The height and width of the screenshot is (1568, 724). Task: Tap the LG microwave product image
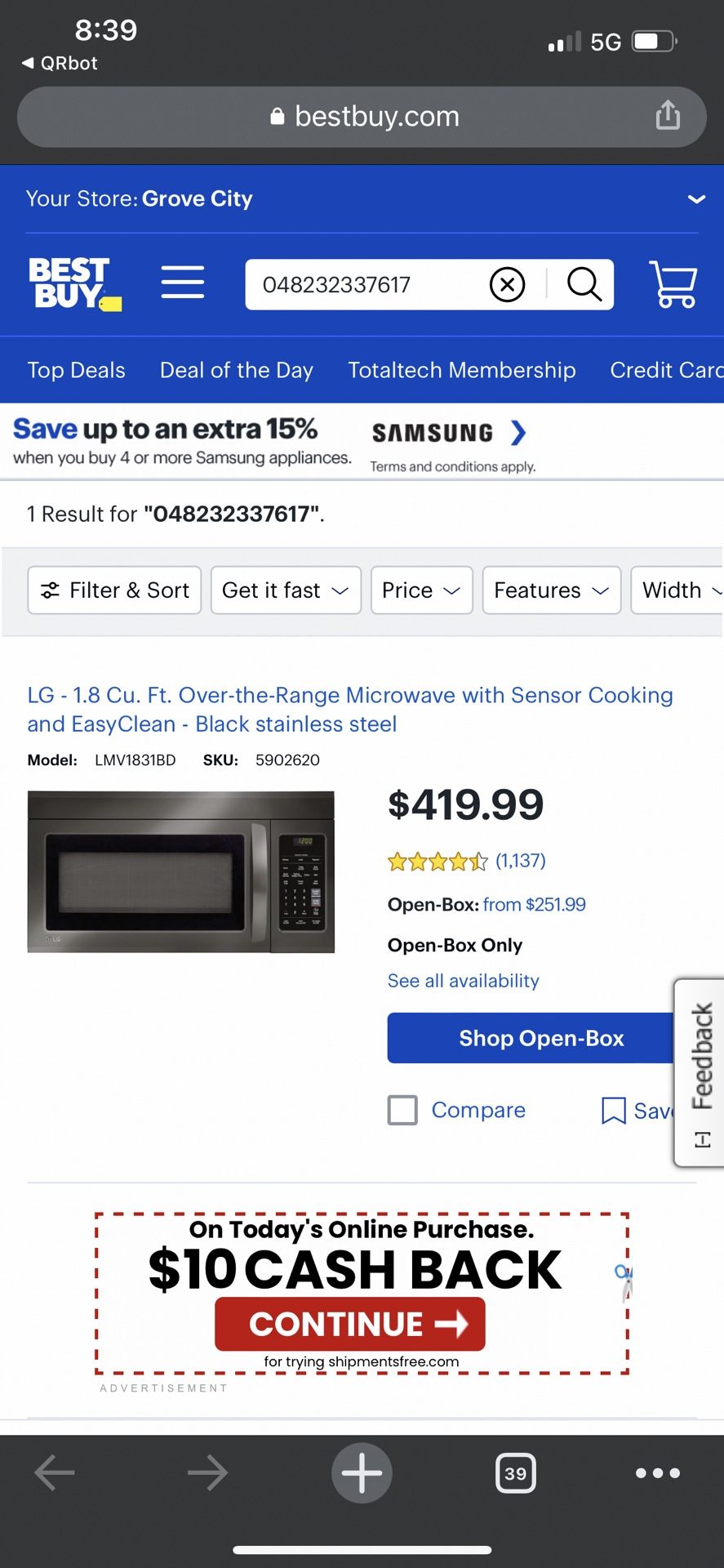point(181,871)
